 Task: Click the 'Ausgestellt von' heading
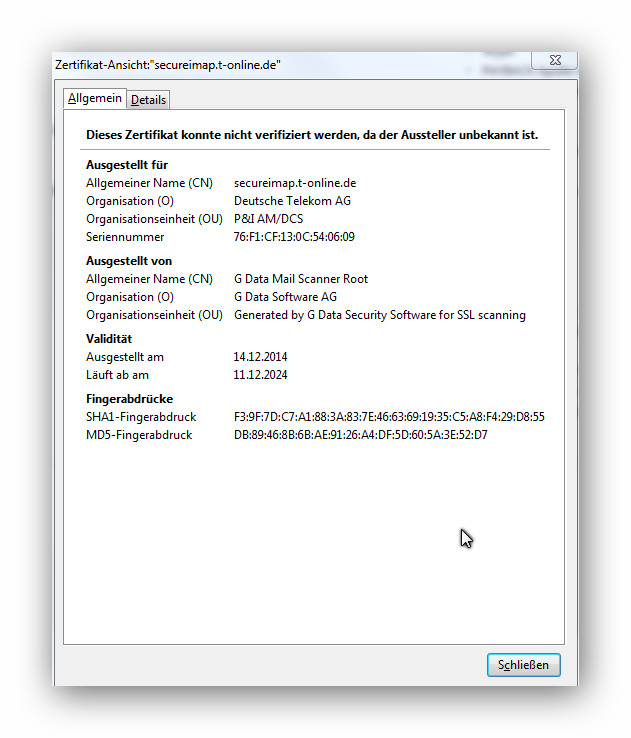click(x=128, y=261)
